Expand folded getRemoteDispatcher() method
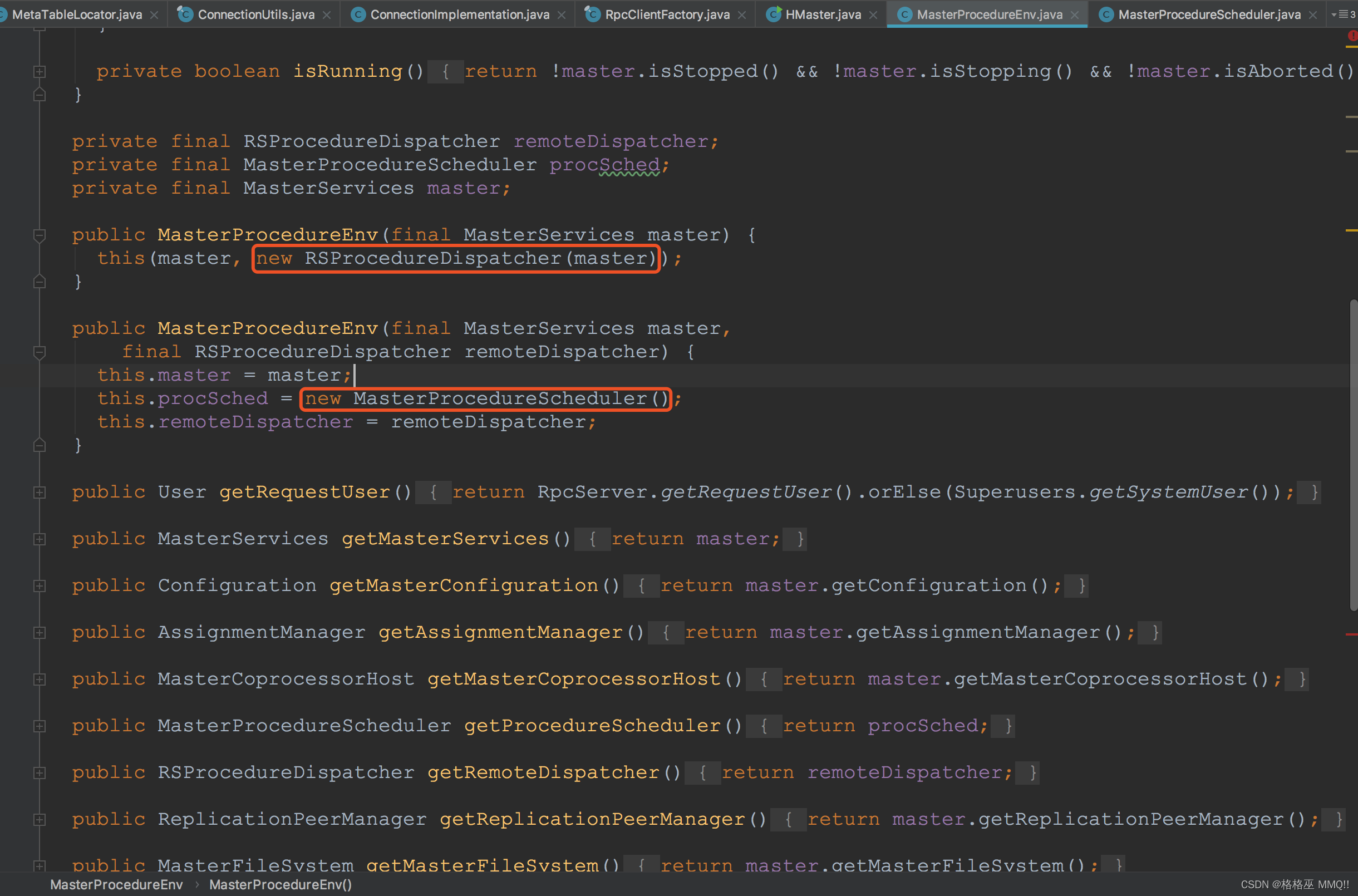 click(x=40, y=773)
